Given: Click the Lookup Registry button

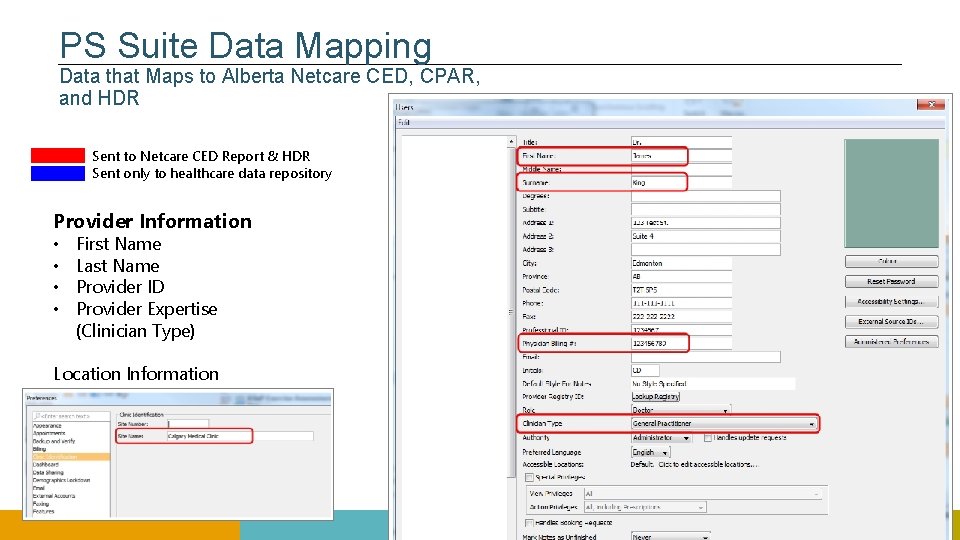Looking at the screenshot, I should [x=656, y=397].
